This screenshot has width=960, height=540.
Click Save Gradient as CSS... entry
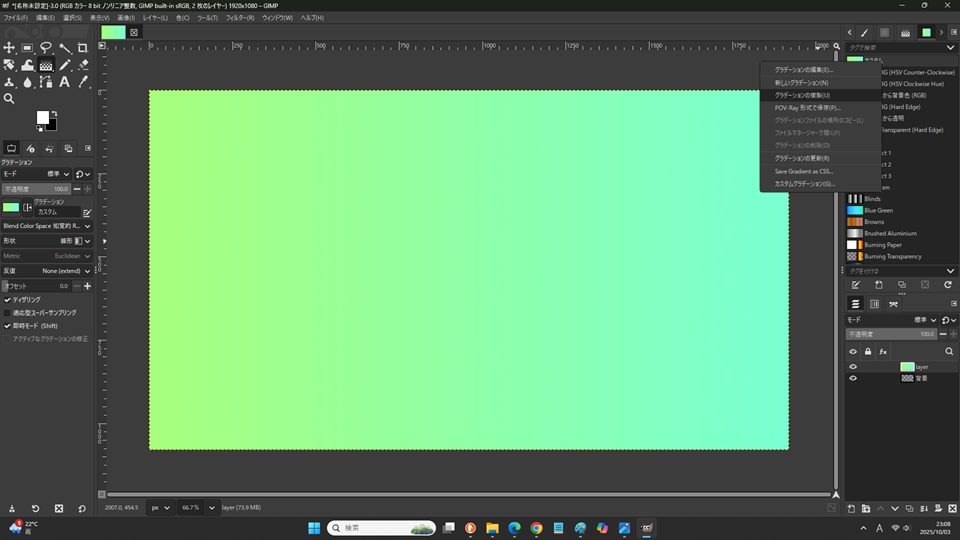(803, 171)
